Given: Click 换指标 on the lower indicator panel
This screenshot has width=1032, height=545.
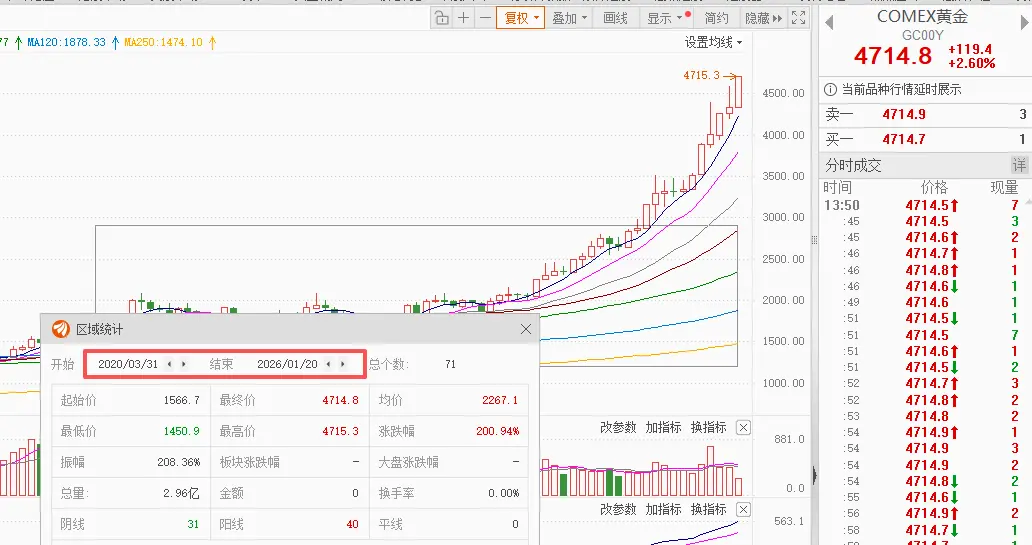Looking at the screenshot, I should pos(709,509).
